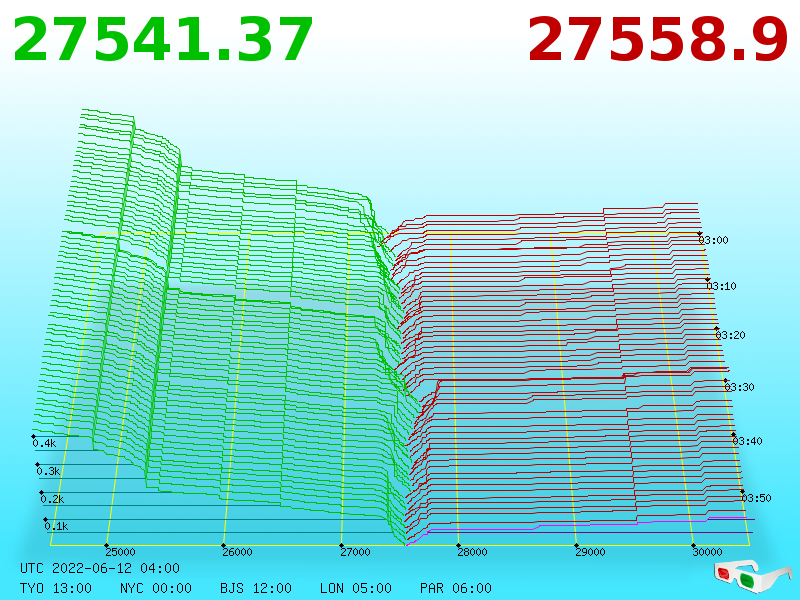This screenshot has height=600, width=800.
Task: Click the BJS 12:00 time
Action: pos(256,588)
